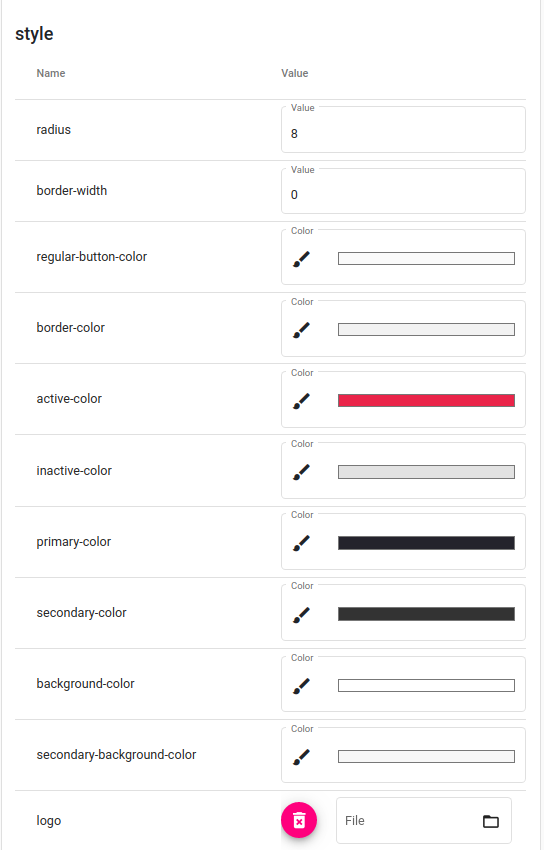544x850 pixels.
Task: Click the secondary-color paintbrush icon
Action: (301, 615)
